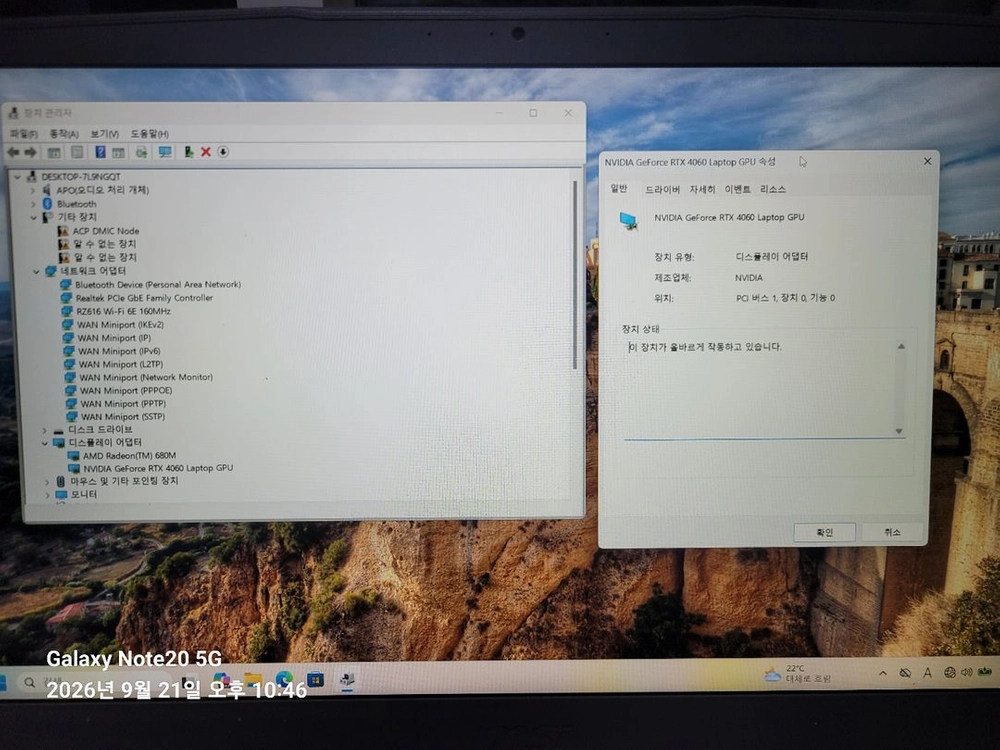The image size is (1000, 750).
Task: Click the 확인 button in properties dialog
Action: pos(825,532)
